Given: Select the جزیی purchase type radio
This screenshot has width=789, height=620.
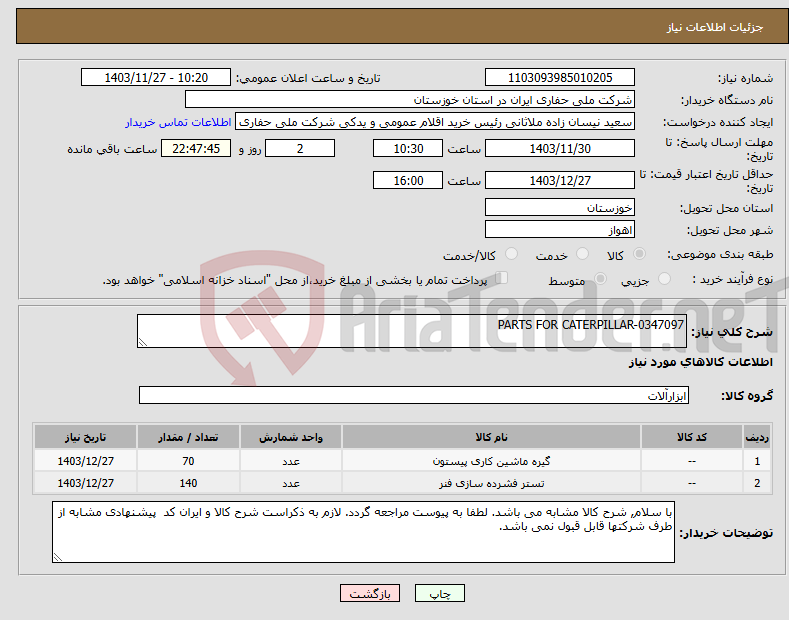Looking at the screenshot, I should (x=664, y=279).
